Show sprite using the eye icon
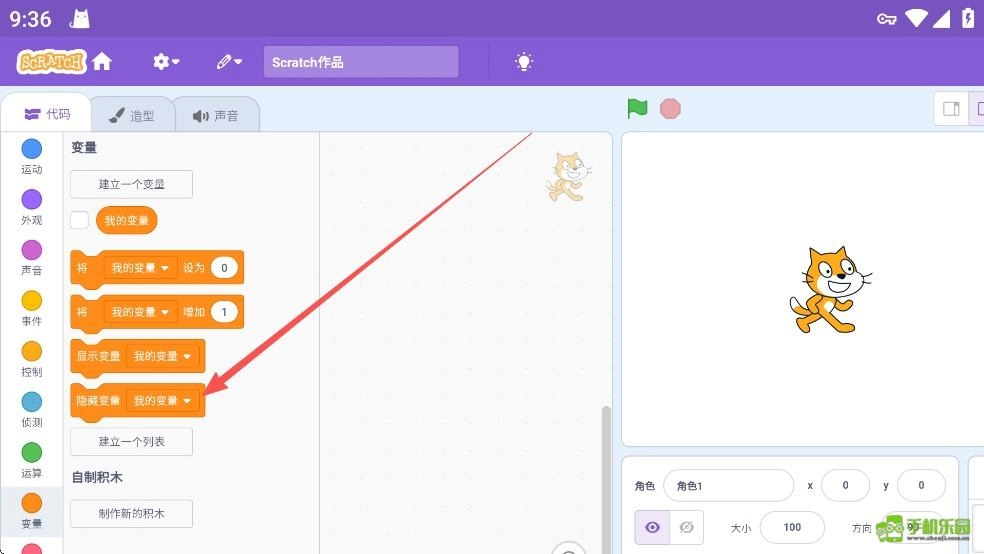This screenshot has height=554, width=984. [x=652, y=527]
